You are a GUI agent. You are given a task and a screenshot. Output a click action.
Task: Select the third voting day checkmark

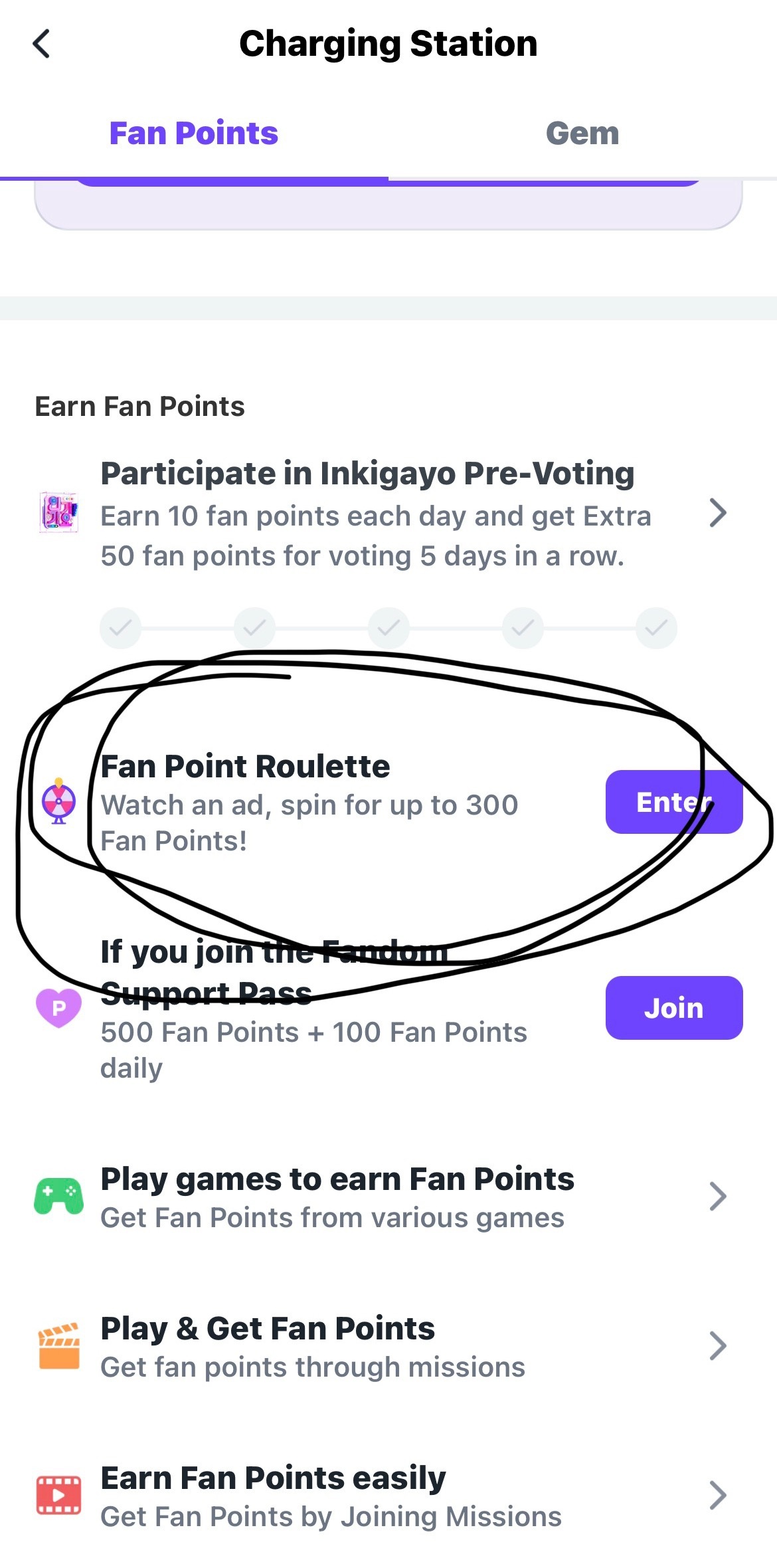388,628
